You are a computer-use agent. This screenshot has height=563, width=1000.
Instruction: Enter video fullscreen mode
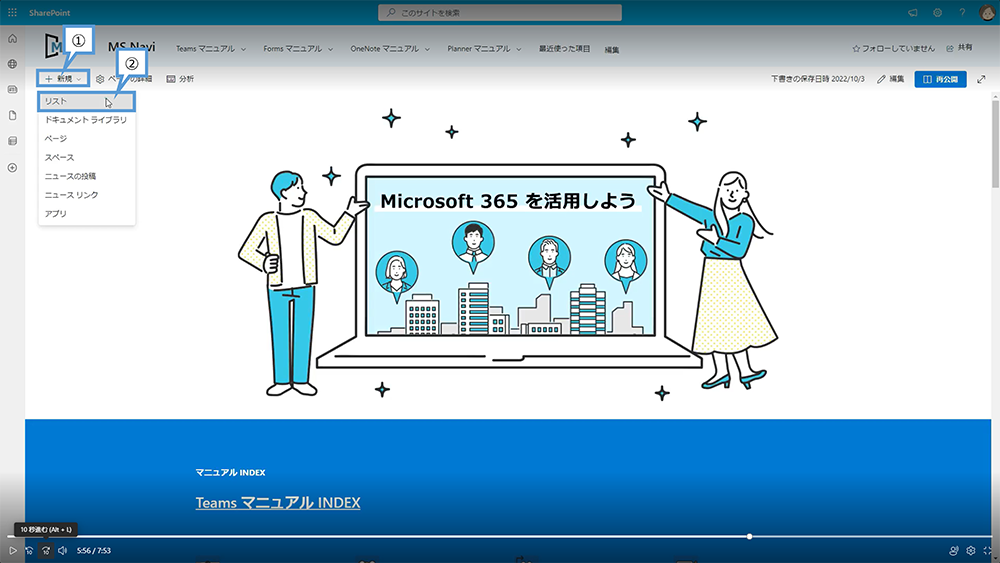(988, 550)
